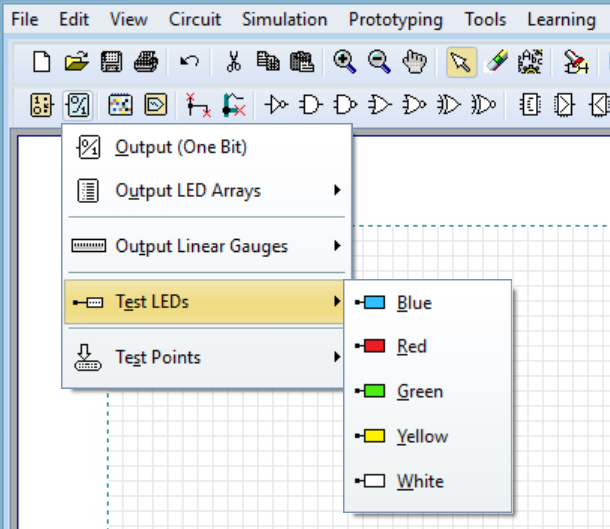Open the Learning menu
Screen dimensions: 610x529
[561, 20]
